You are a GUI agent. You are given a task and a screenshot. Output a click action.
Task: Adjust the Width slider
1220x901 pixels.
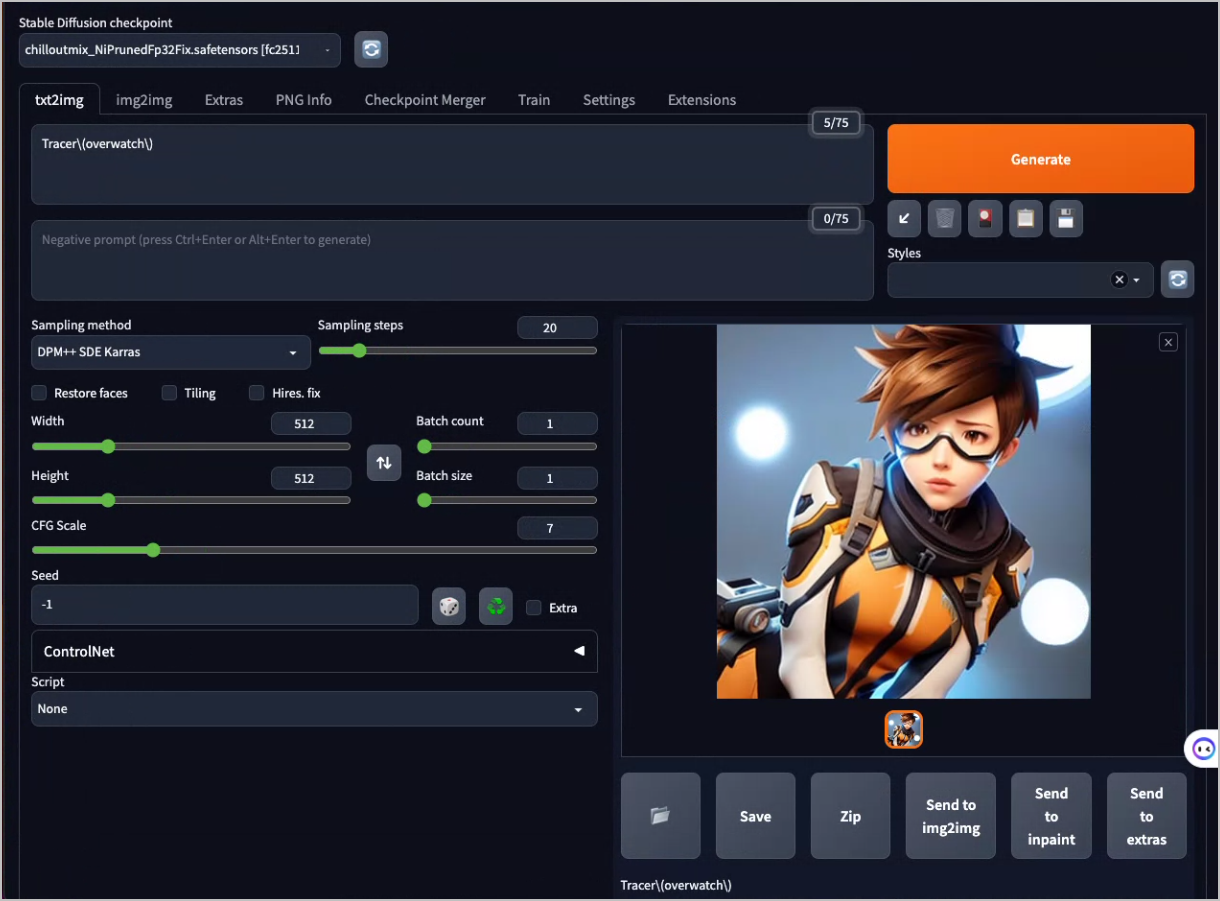point(191,446)
